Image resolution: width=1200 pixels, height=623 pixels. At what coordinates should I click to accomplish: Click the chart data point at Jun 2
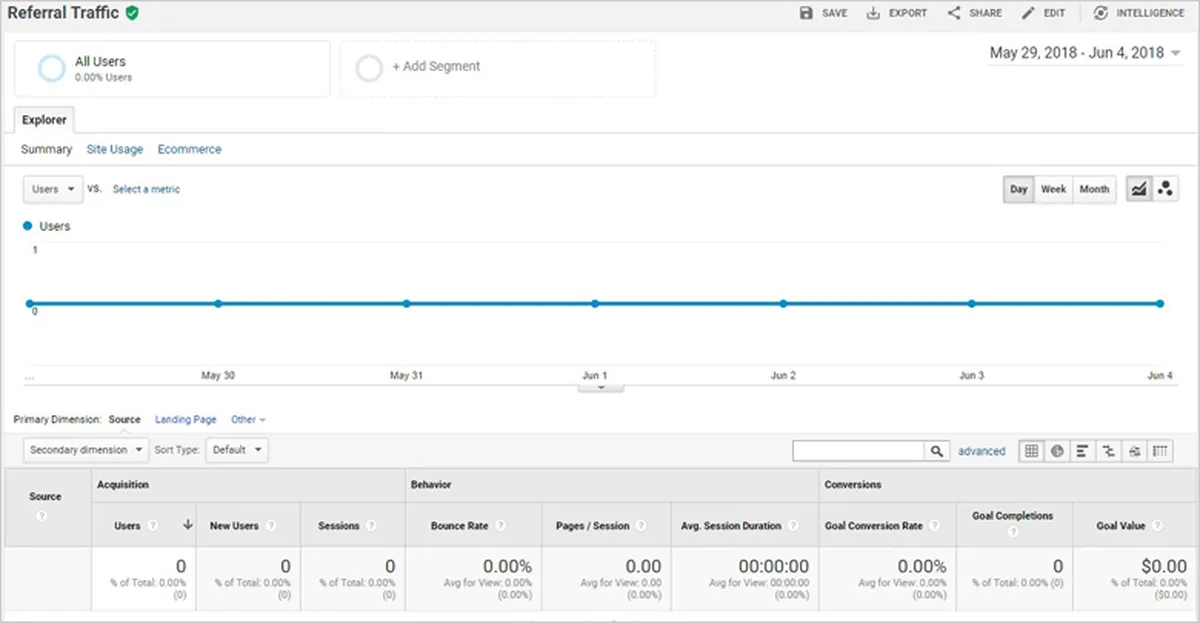coord(783,303)
